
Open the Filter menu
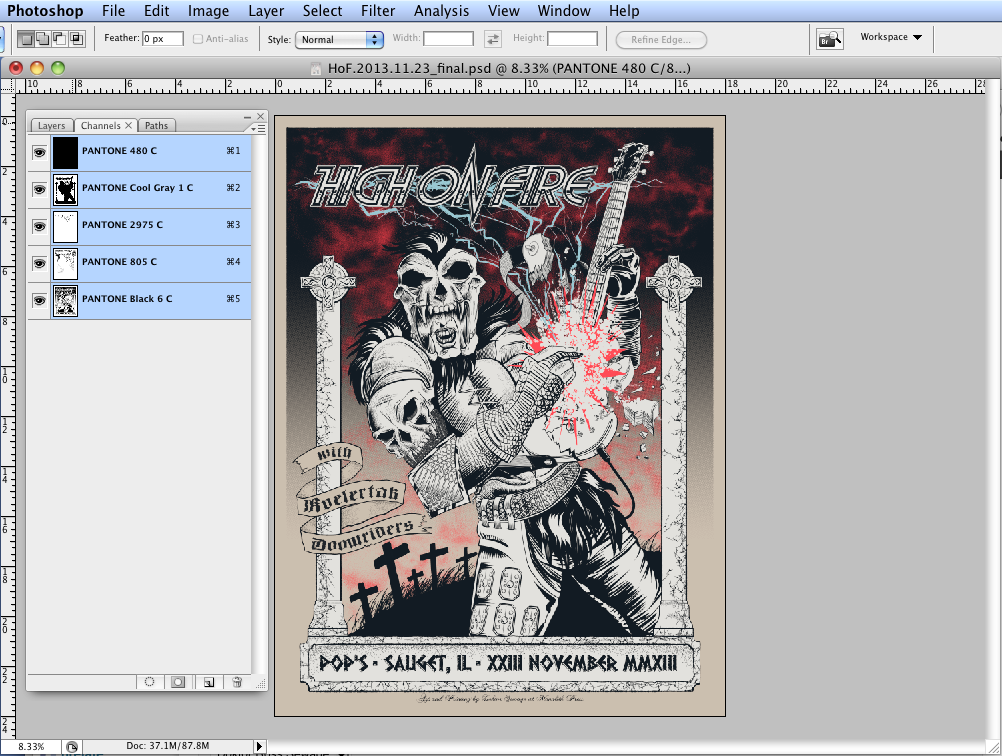coord(378,11)
